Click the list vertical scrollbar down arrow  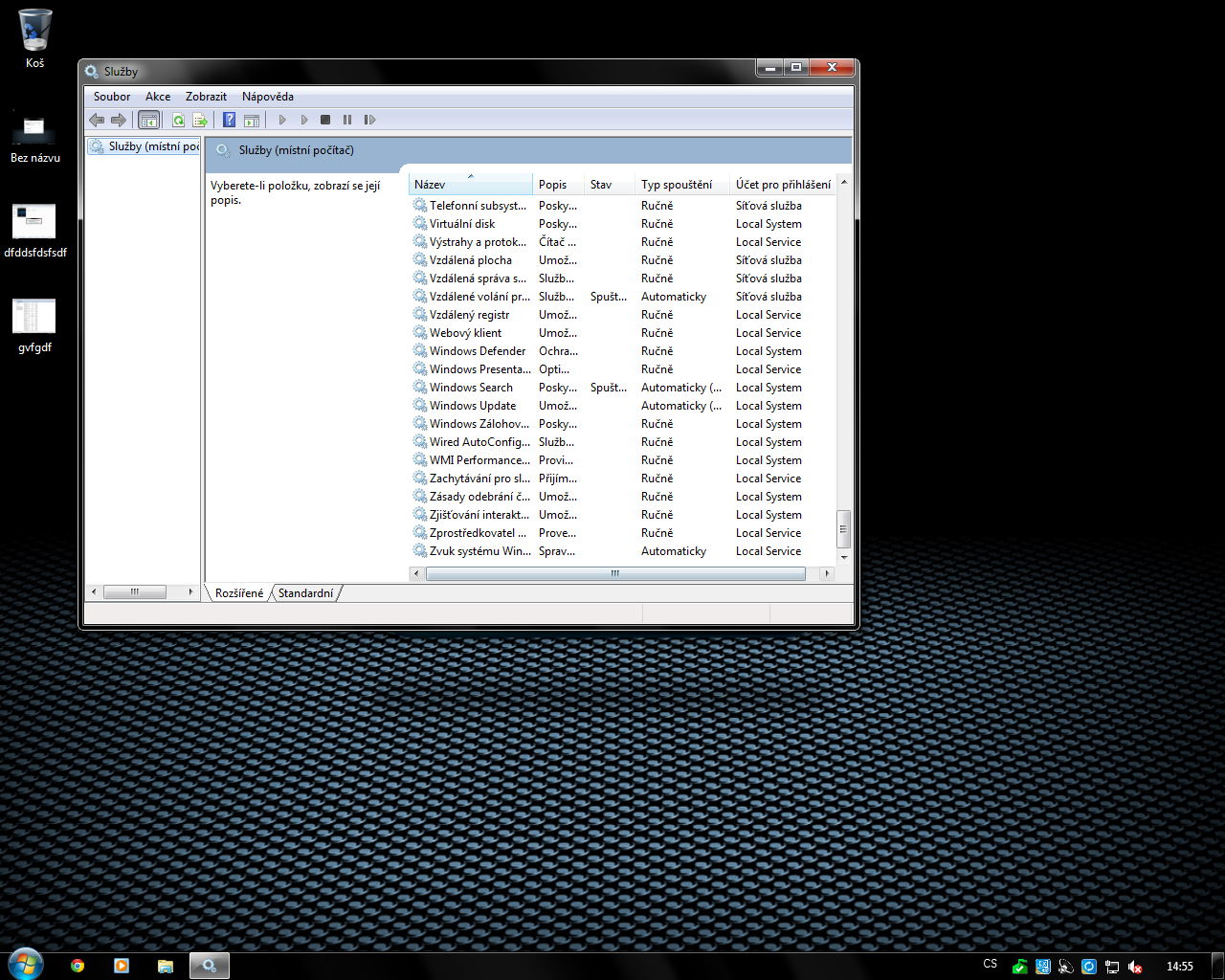click(x=843, y=557)
